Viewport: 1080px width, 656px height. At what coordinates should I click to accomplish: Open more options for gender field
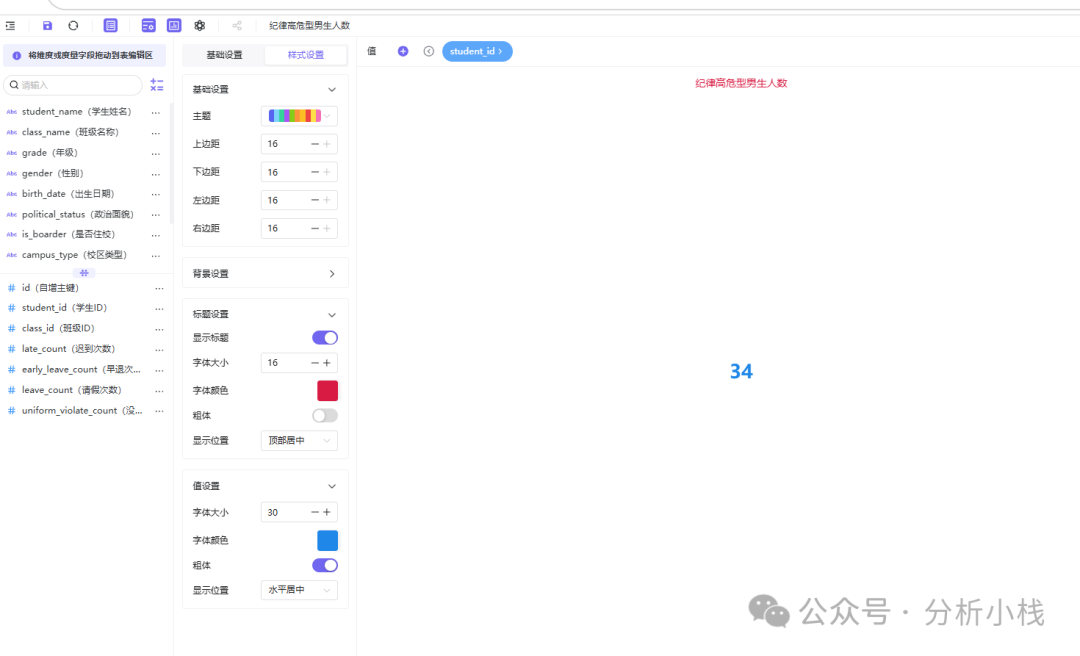click(x=156, y=174)
